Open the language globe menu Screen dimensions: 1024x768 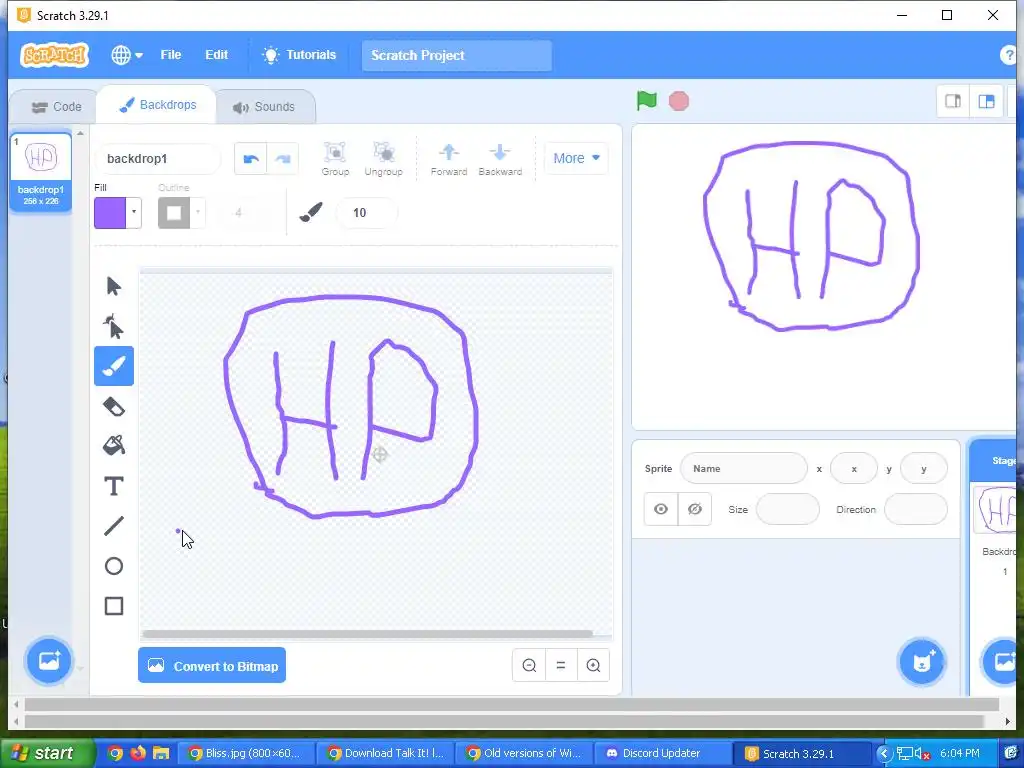point(127,55)
